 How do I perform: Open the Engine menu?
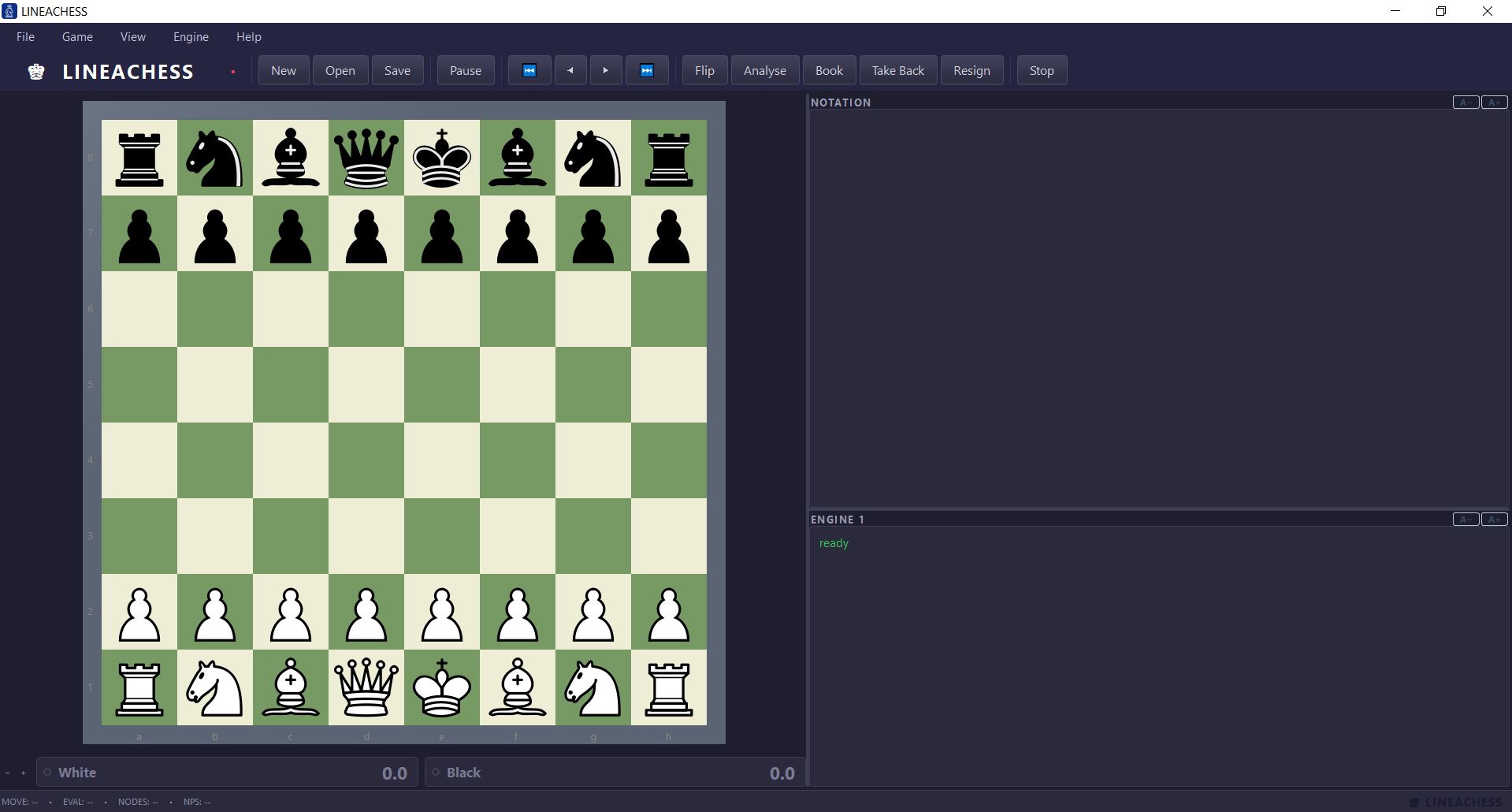pyautogui.click(x=190, y=36)
